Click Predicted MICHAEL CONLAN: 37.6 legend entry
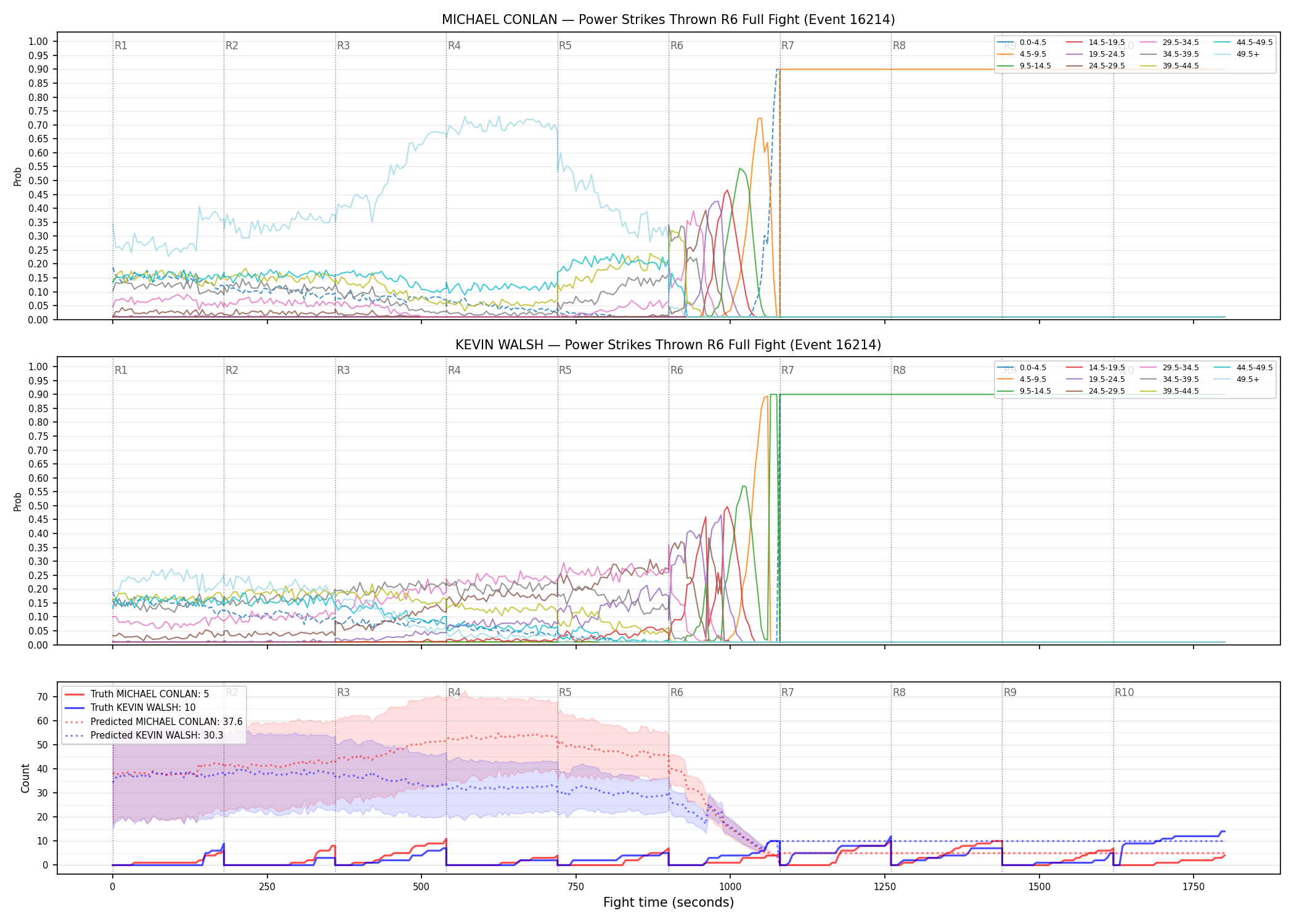 tap(153, 721)
